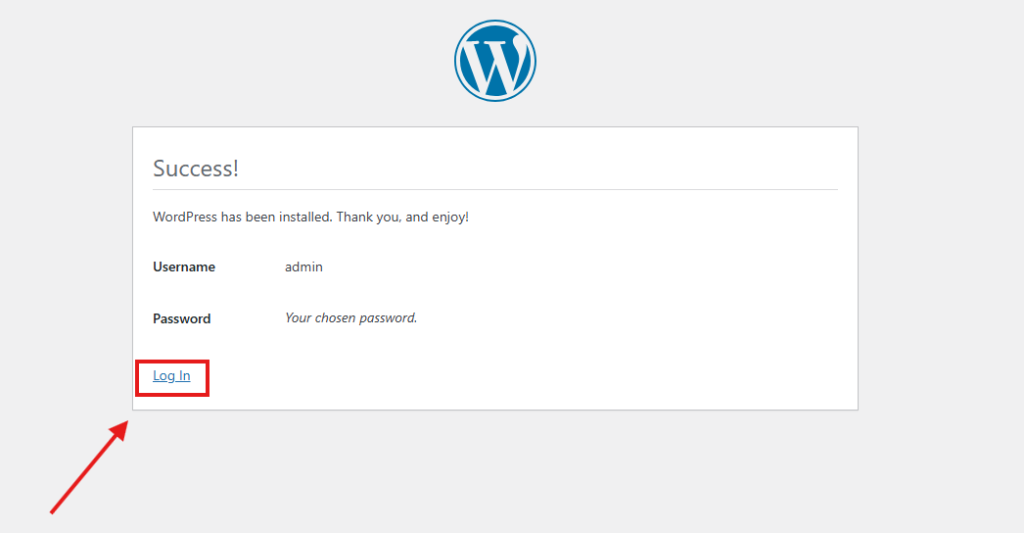
Task: Click the red arrow annotation's arrowhead
Action: point(120,429)
